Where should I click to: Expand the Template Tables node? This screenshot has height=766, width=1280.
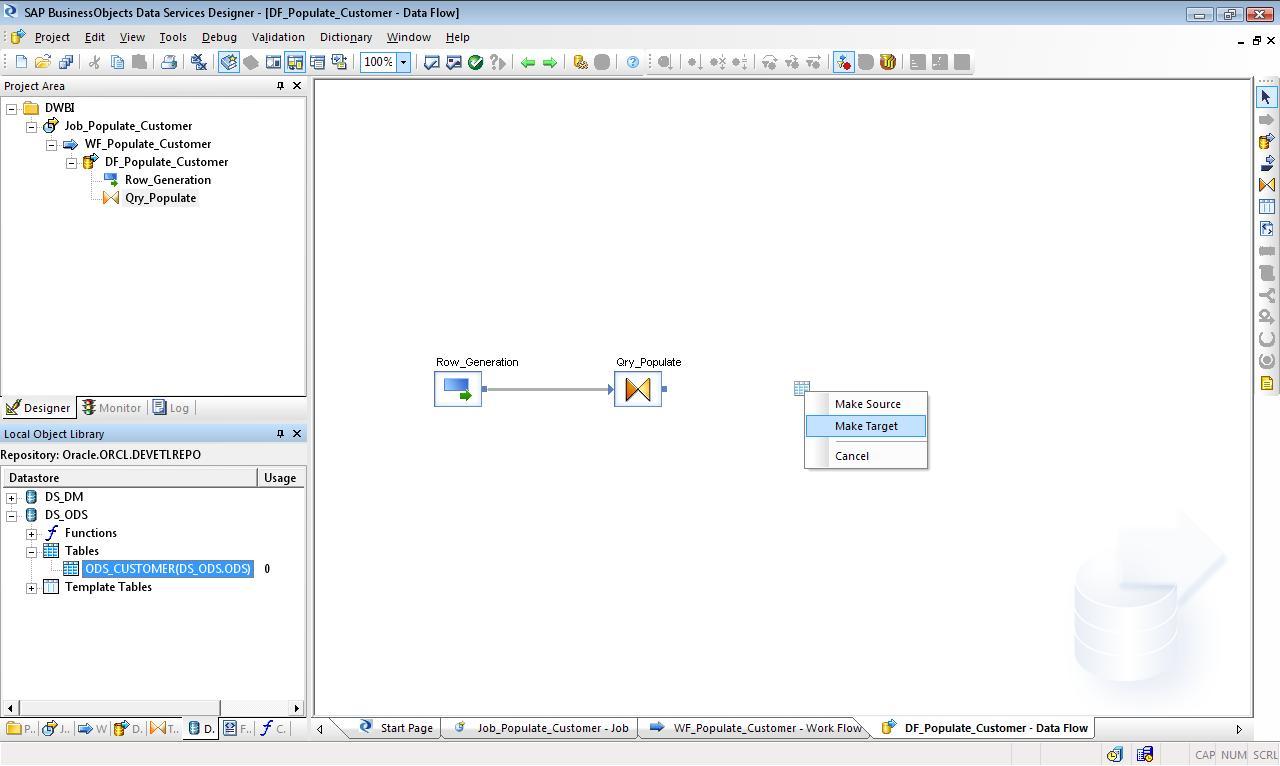[32, 587]
